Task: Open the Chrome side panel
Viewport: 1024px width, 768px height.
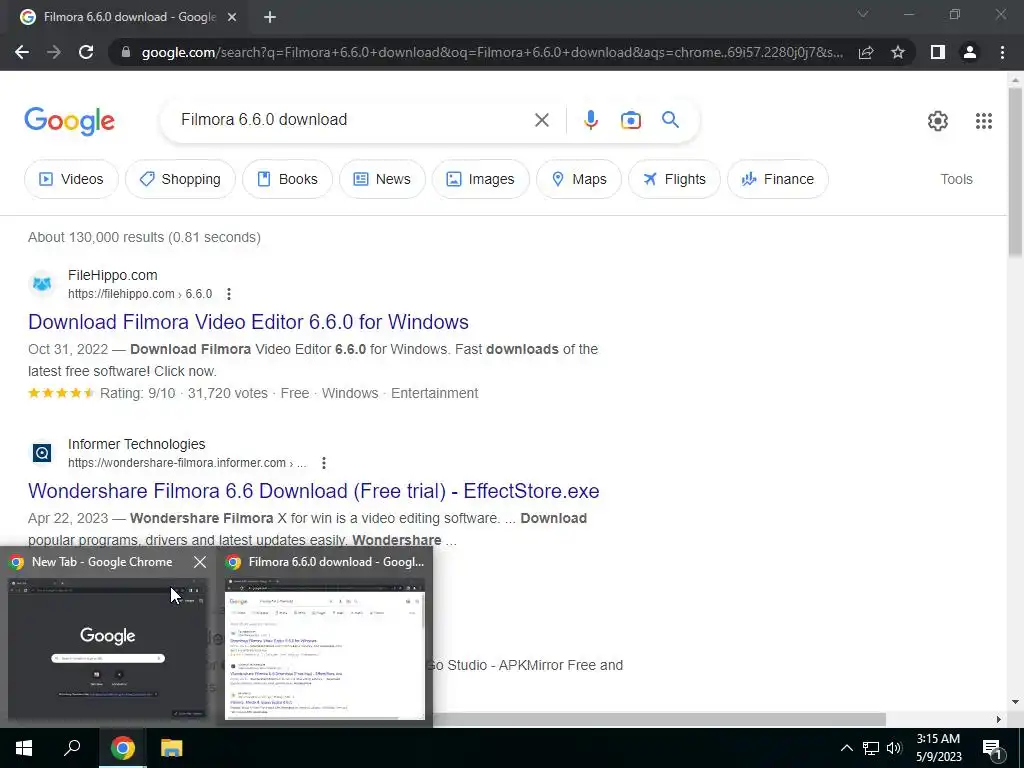Action: click(938, 52)
